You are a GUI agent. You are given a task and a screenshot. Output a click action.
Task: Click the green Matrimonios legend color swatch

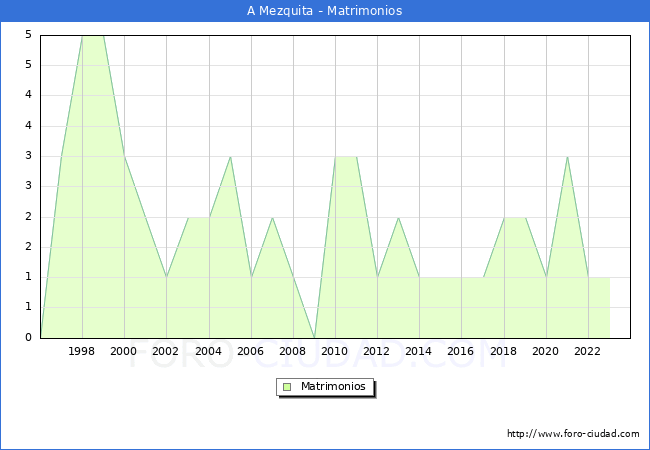pos(287,386)
